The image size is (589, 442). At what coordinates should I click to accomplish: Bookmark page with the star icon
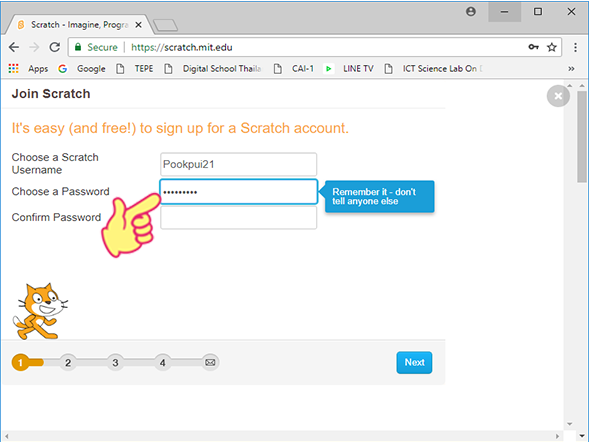click(x=551, y=47)
